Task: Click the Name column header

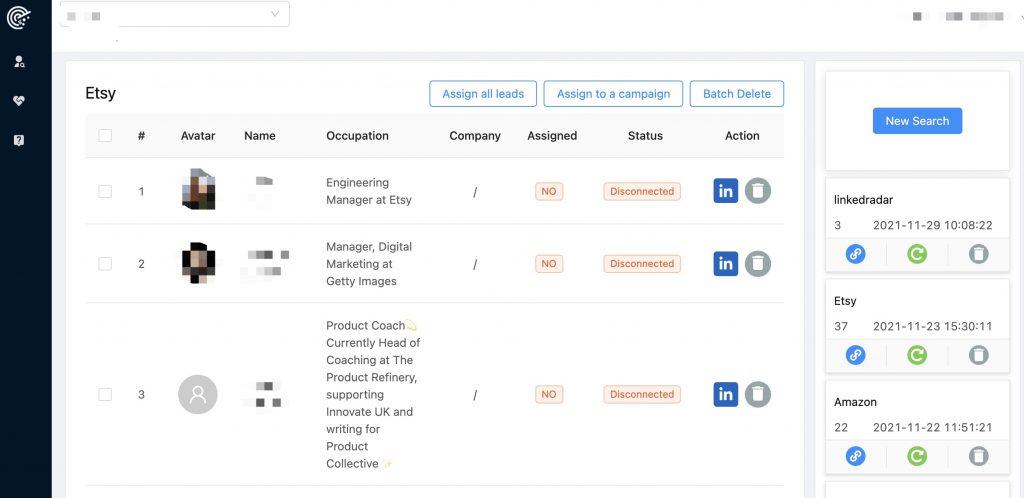Action: pos(260,136)
